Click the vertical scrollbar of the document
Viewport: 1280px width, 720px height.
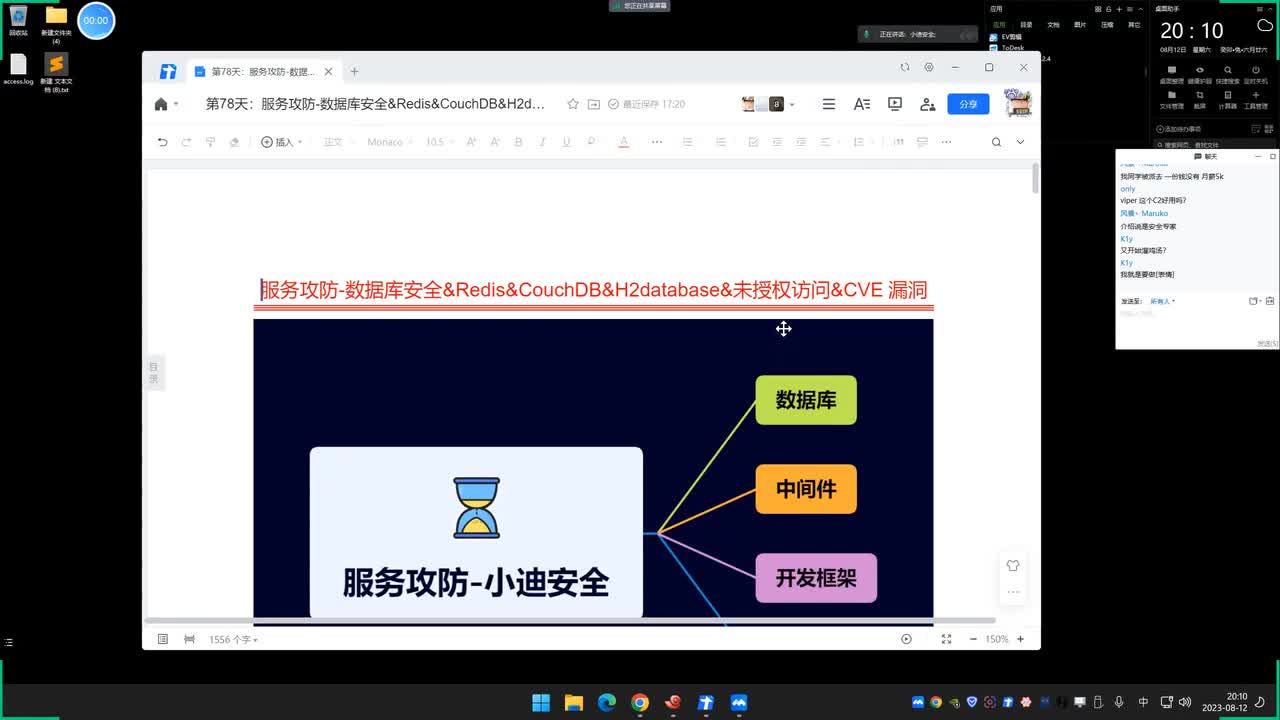click(x=1036, y=178)
